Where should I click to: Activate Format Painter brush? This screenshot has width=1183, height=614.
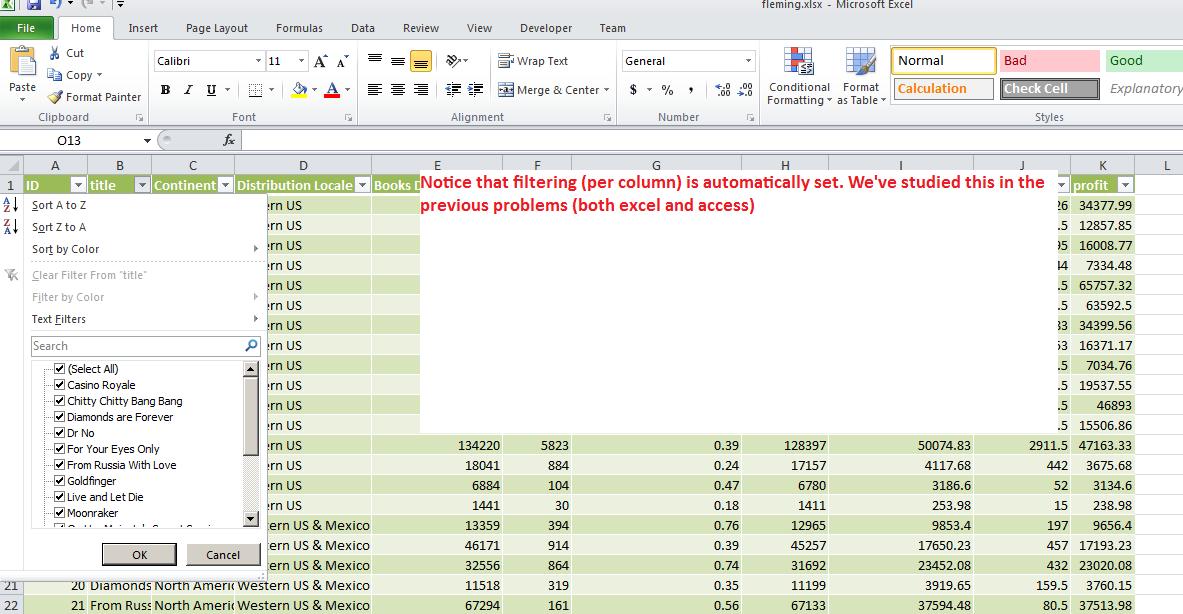[x=54, y=97]
